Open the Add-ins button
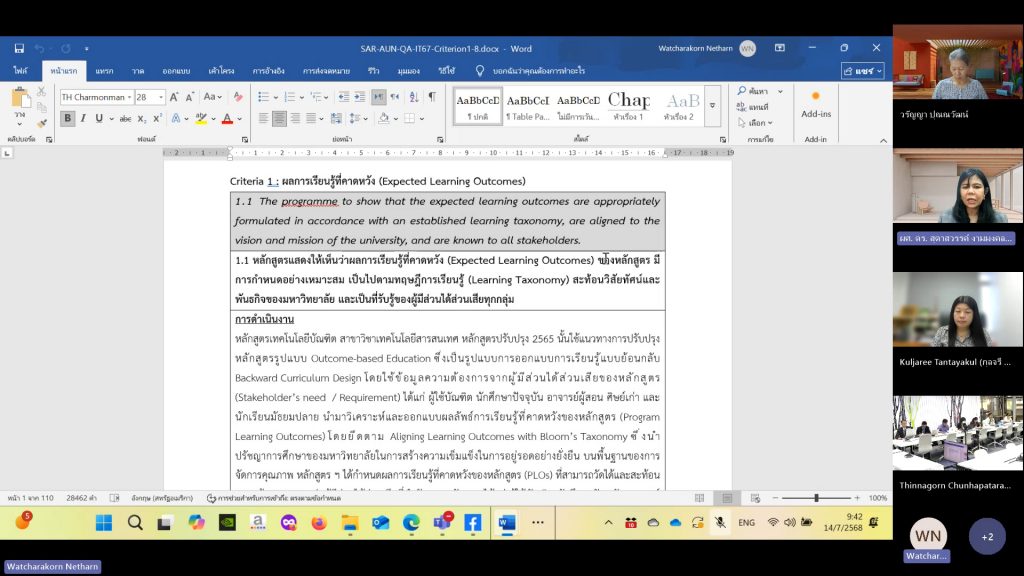Screen dimensions: 1024x576 tap(816, 104)
